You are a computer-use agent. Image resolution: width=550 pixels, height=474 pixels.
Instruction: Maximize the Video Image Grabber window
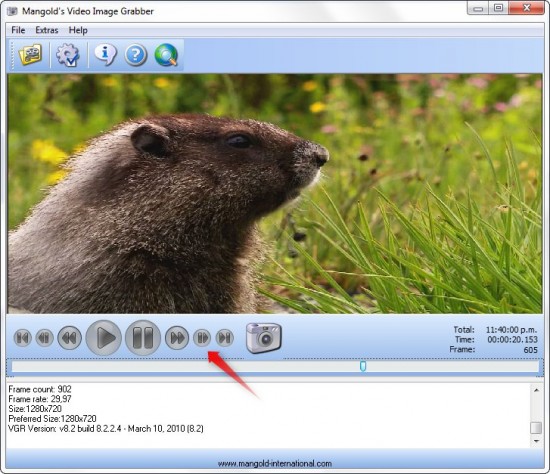(x=498, y=8)
